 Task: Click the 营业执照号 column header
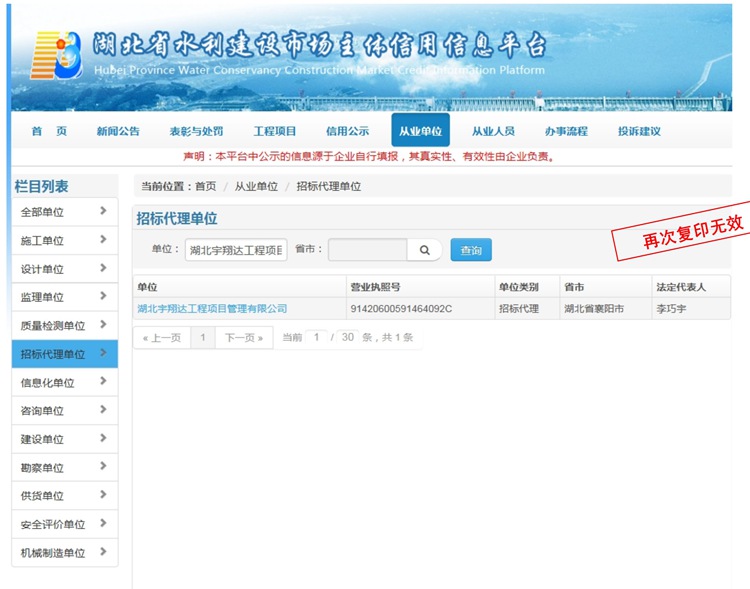pyautogui.click(x=420, y=287)
